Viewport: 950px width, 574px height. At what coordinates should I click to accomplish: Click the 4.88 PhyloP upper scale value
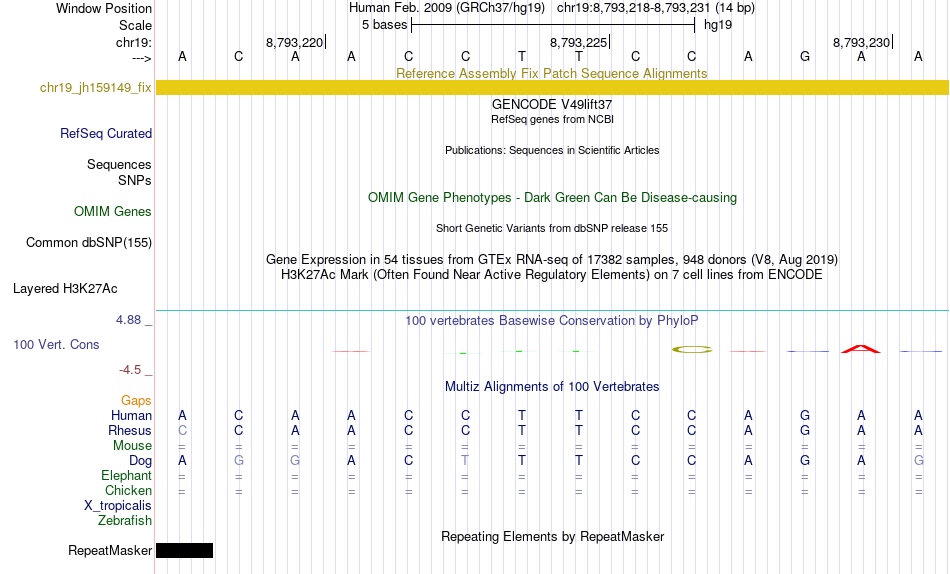[x=128, y=319]
